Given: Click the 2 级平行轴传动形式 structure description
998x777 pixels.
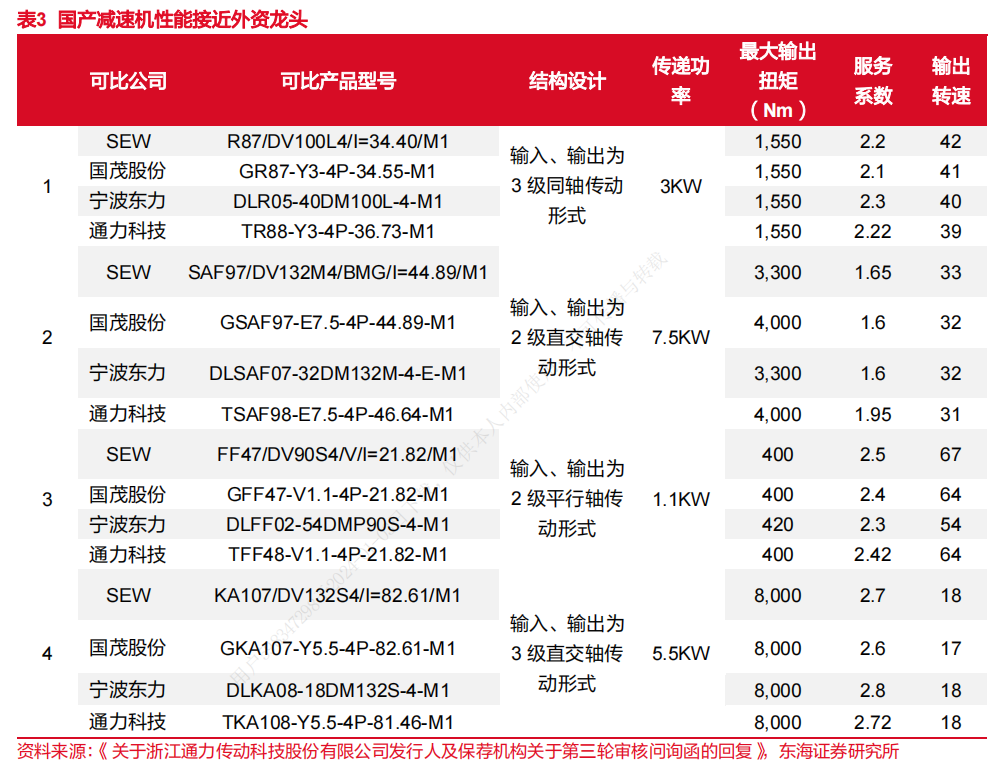Looking at the screenshot, I should click(566, 499).
